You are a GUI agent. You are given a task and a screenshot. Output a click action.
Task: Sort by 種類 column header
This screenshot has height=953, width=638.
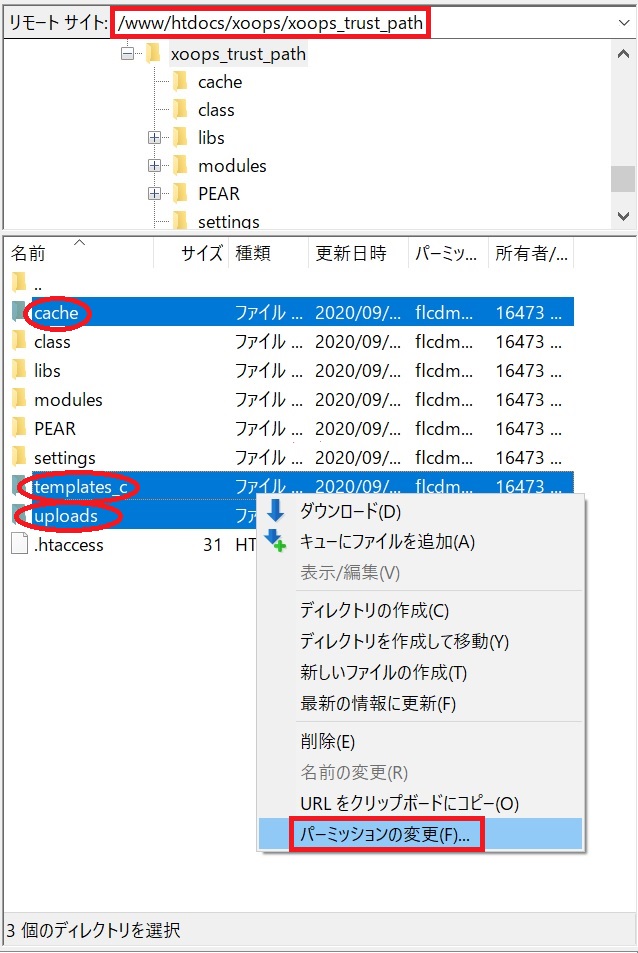pyautogui.click(x=269, y=253)
